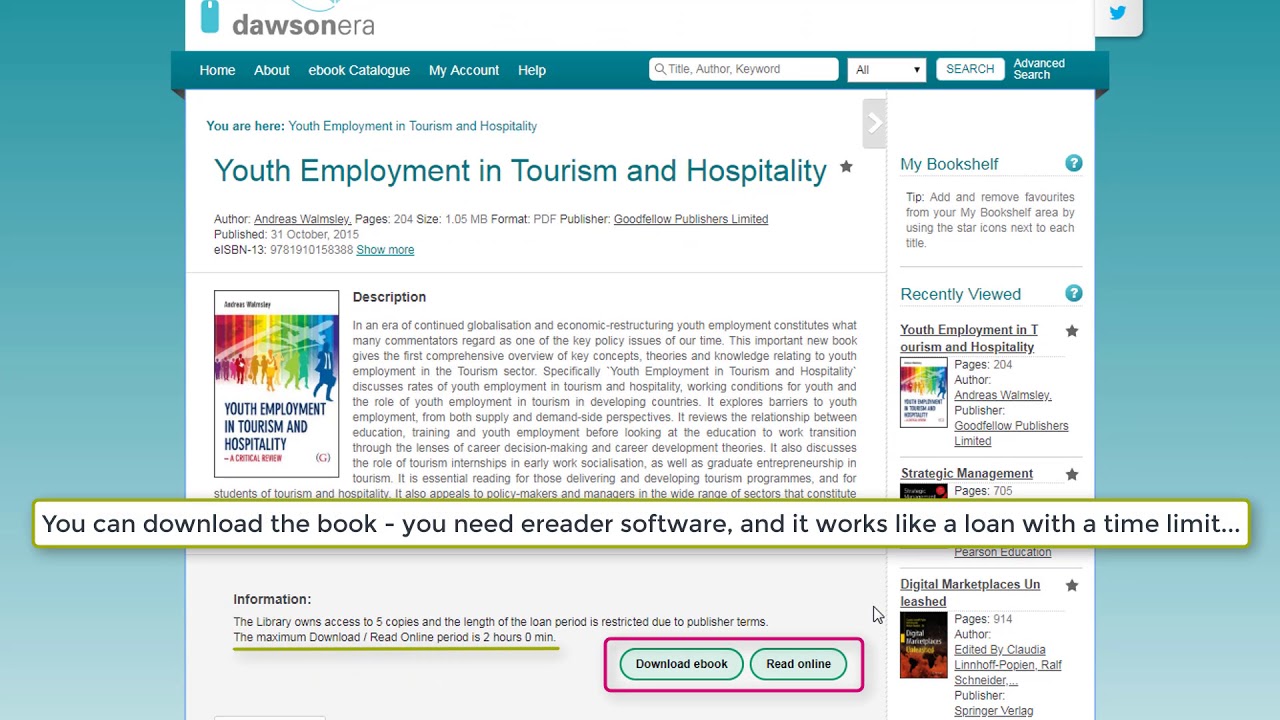Image resolution: width=1280 pixels, height=720 pixels.
Task: Open Goodfellow Publishers Limited sidebar link
Action: tap(1011, 433)
